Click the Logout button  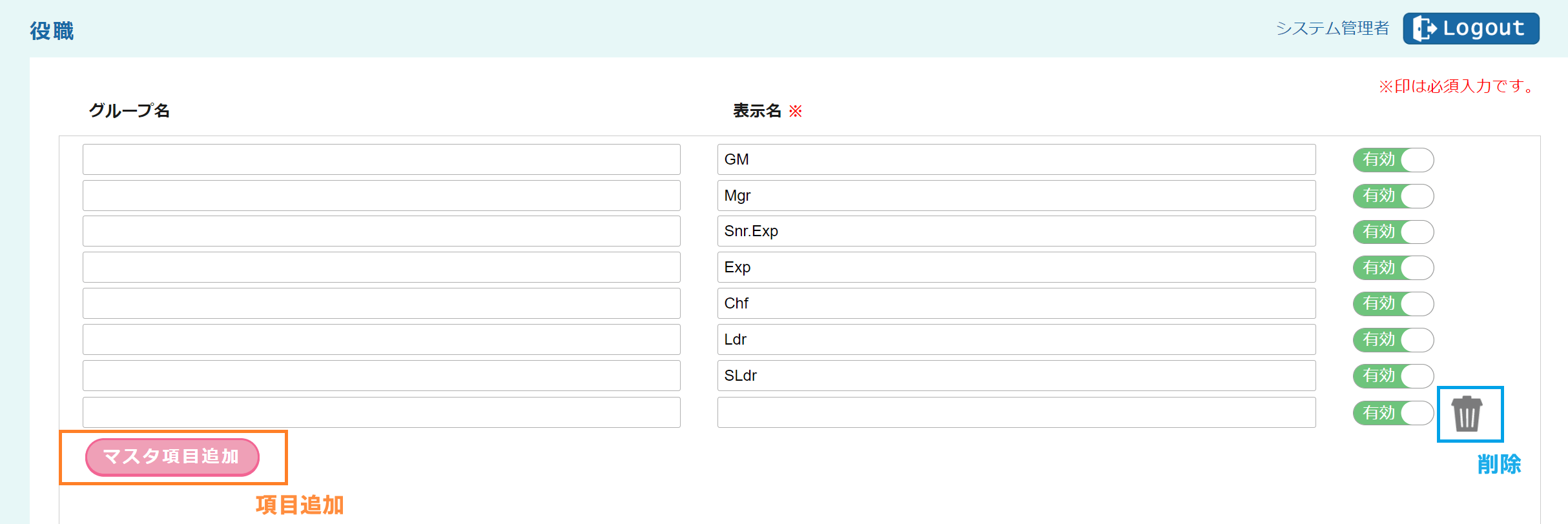click(x=1470, y=28)
